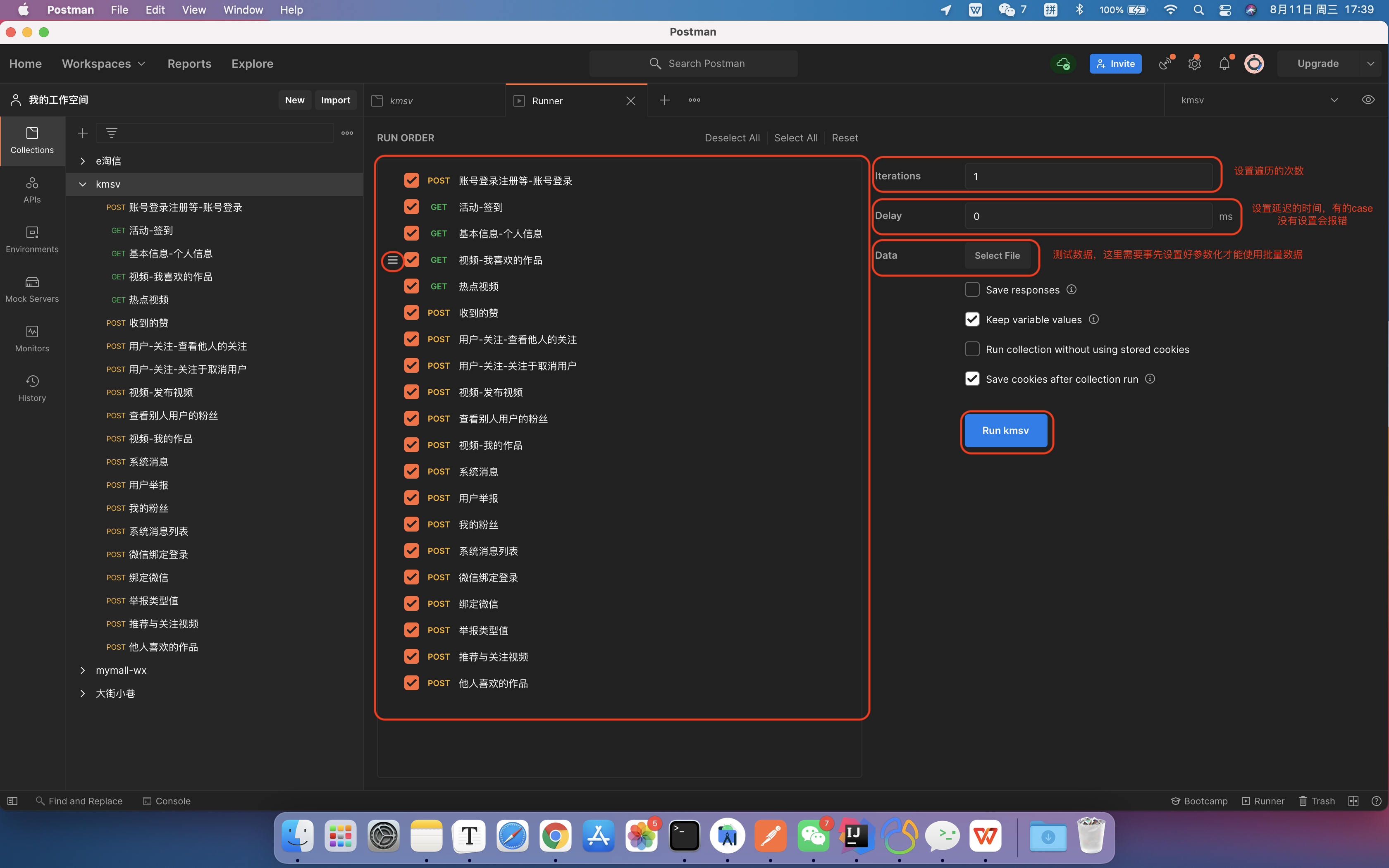Open the Monitors sidebar panel
This screenshot has width=1389, height=868.
click(32, 338)
